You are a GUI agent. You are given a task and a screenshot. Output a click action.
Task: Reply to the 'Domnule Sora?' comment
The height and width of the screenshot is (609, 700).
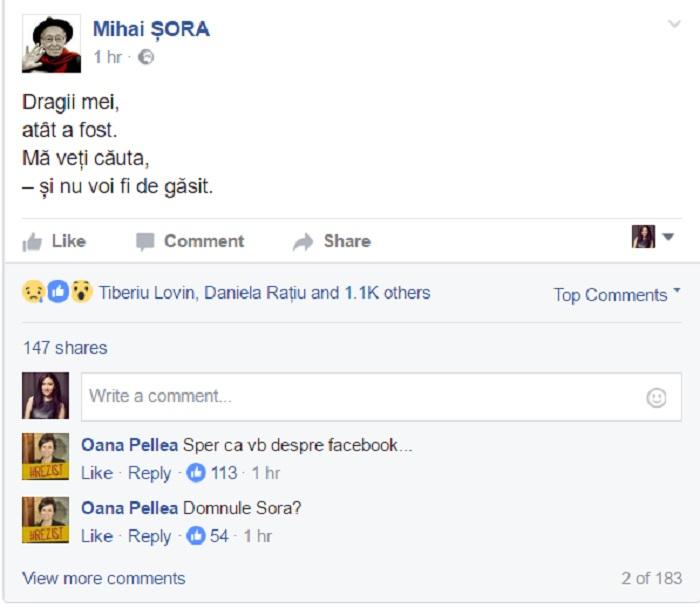coord(149,535)
